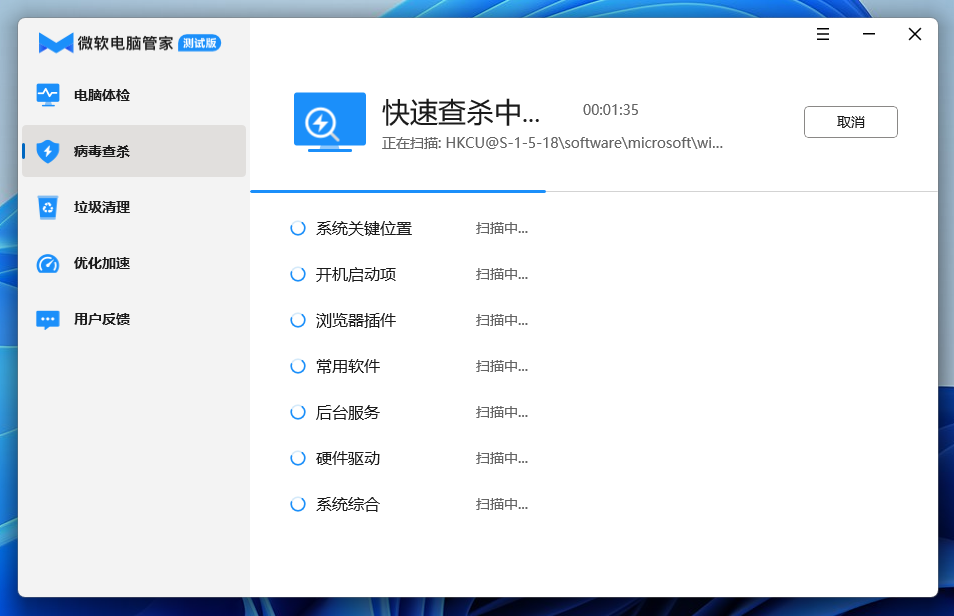Click 扫描中... status for 硬件驱动
Image resolution: width=954 pixels, height=616 pixels.
click(x=501, y=458)
